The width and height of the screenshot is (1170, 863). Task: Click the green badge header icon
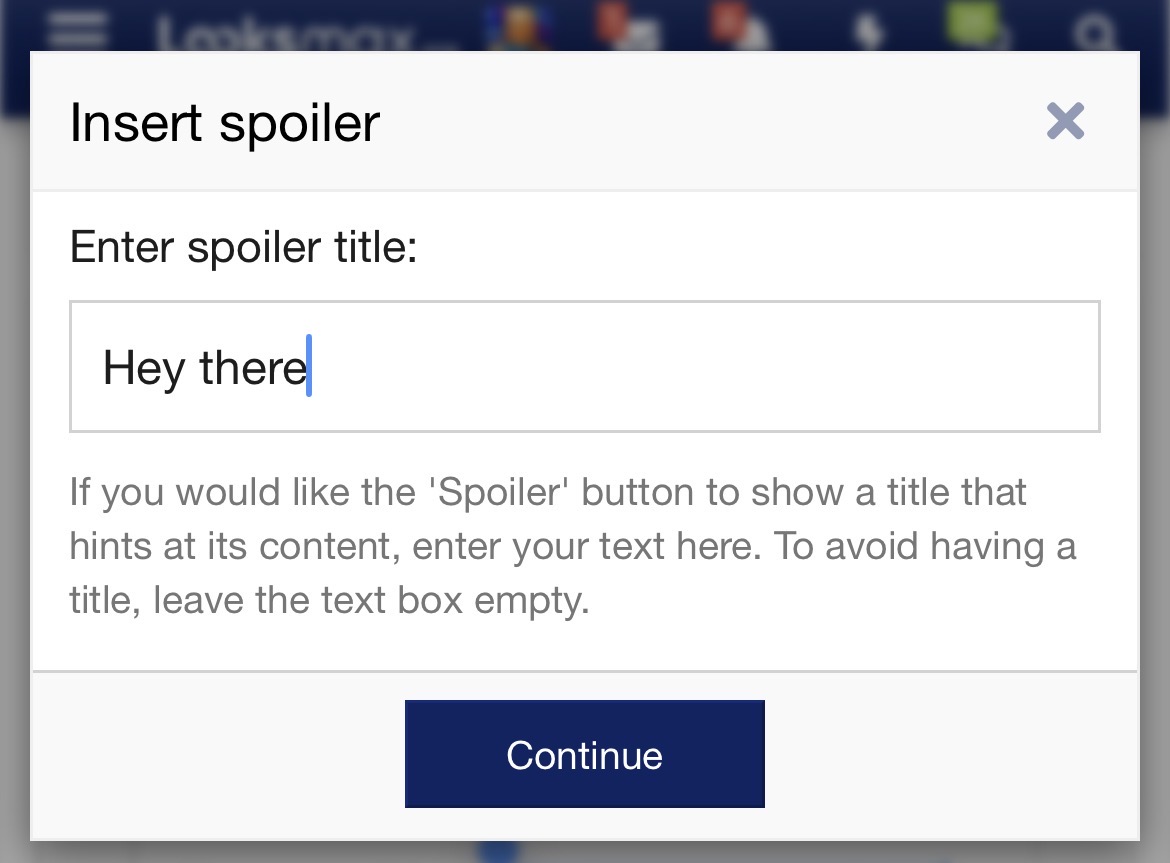(976, 25)
